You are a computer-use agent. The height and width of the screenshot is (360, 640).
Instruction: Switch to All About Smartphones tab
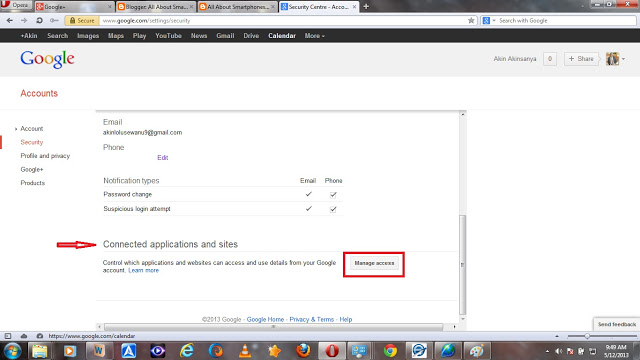coord(237,7)
